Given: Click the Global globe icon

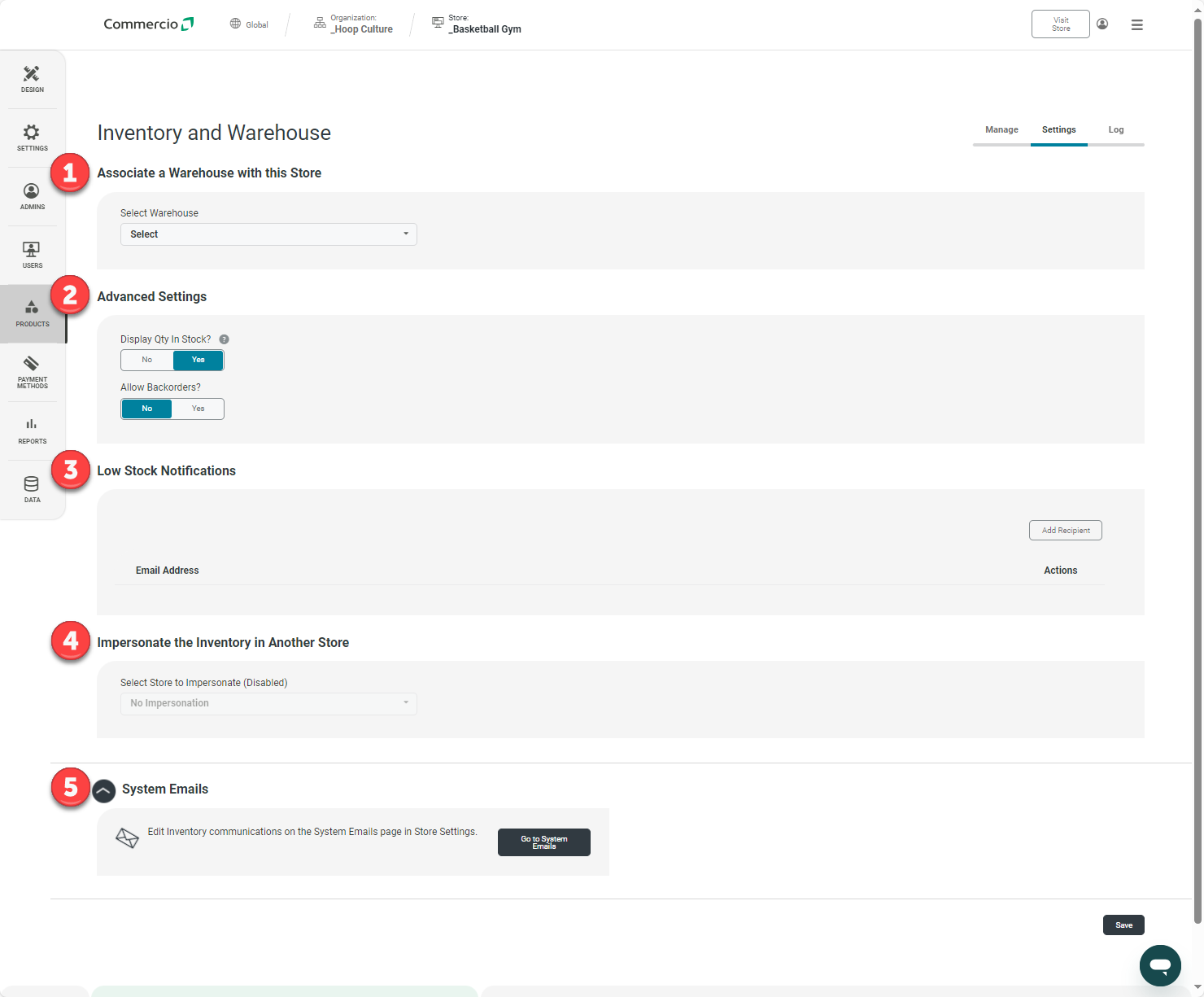Looking at the screenshot, I should point(235,24).
